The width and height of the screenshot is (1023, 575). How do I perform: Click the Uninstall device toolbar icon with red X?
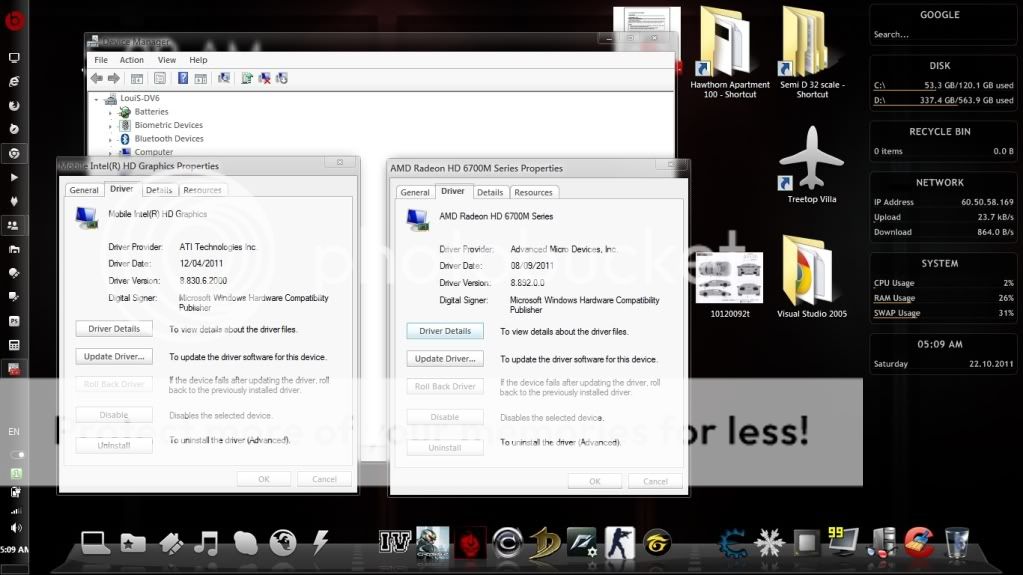[264, 78]
